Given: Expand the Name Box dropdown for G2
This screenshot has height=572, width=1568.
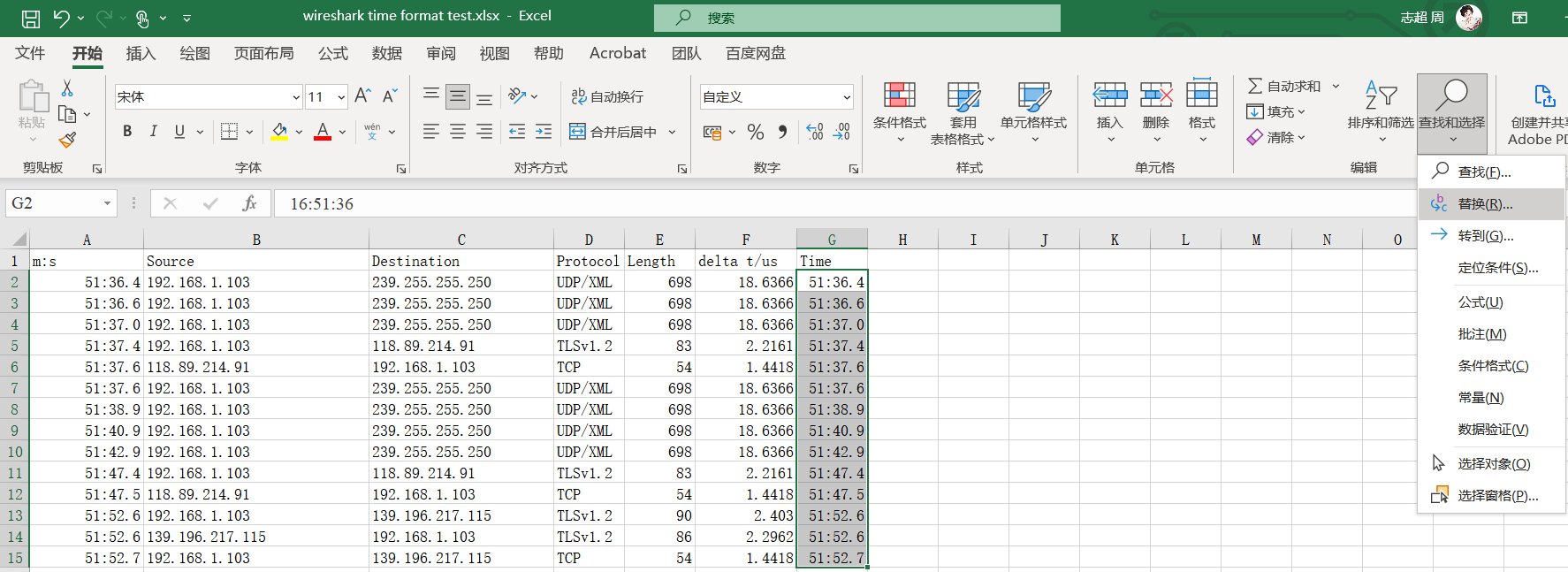Looking at the screenshot, I should tap(107, 203).
